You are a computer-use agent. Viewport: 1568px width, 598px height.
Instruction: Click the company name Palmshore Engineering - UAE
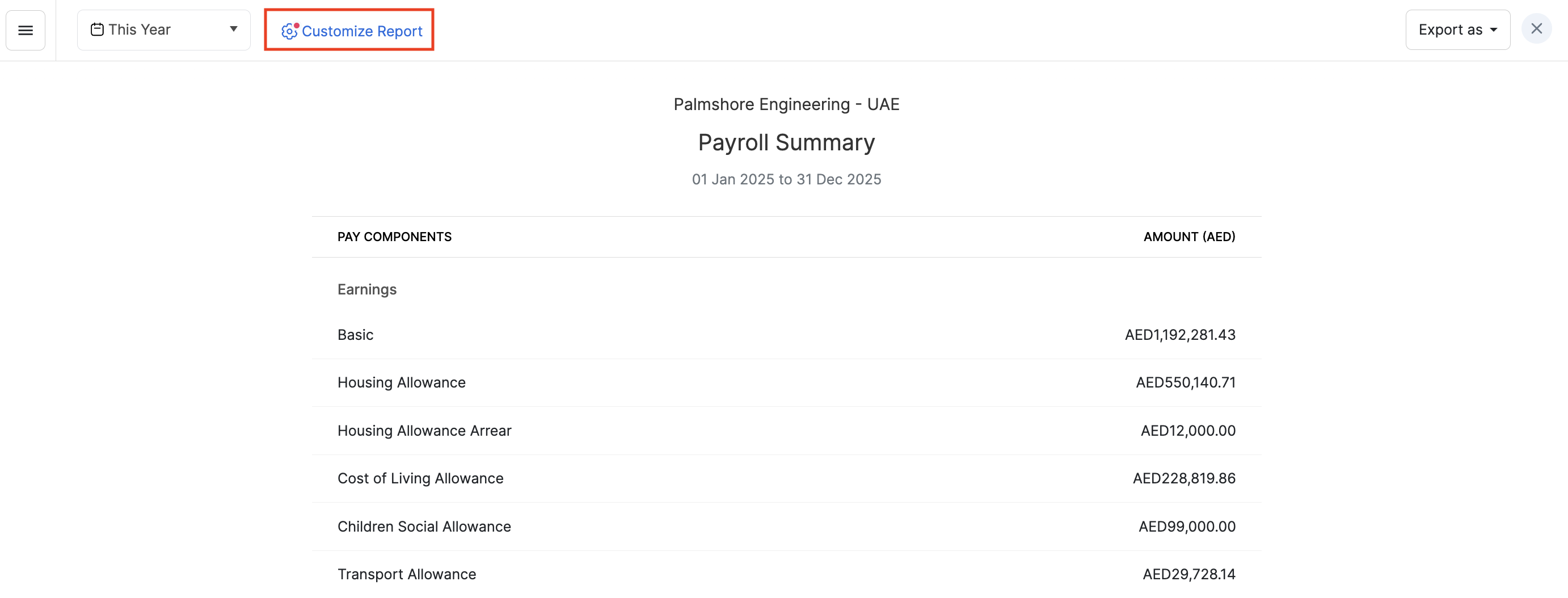click(786, 104)
